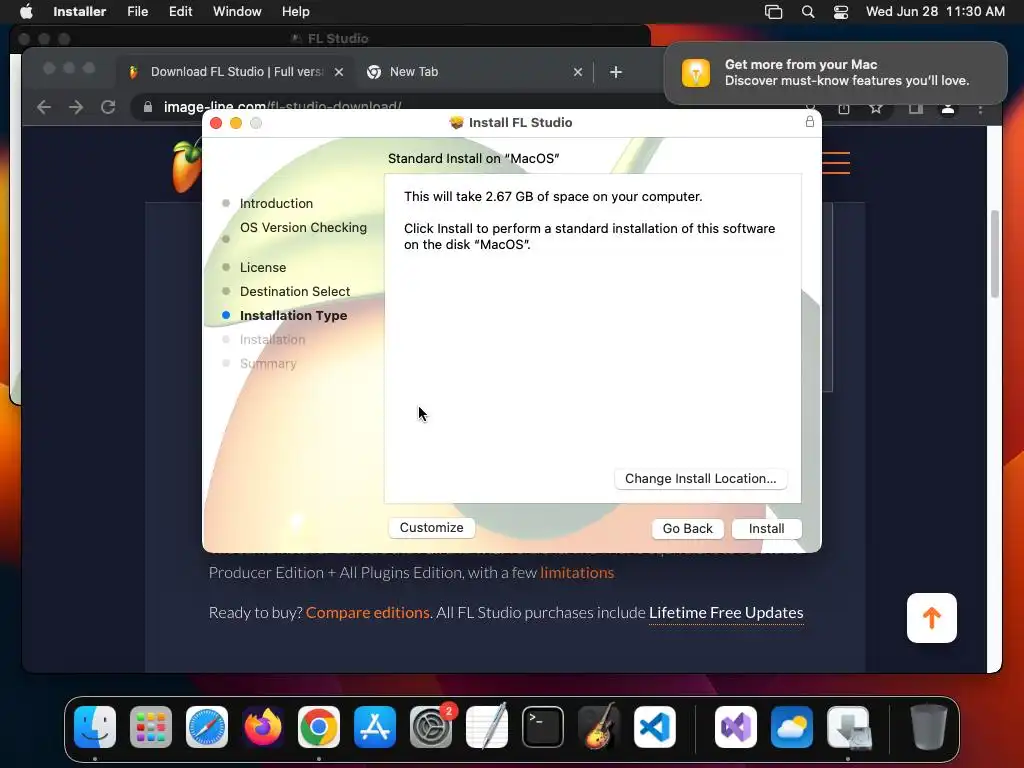This screenshot has width=1024, height=768.
Task: Select the License step
Action: pyautogui.click(x=263, y=267)
